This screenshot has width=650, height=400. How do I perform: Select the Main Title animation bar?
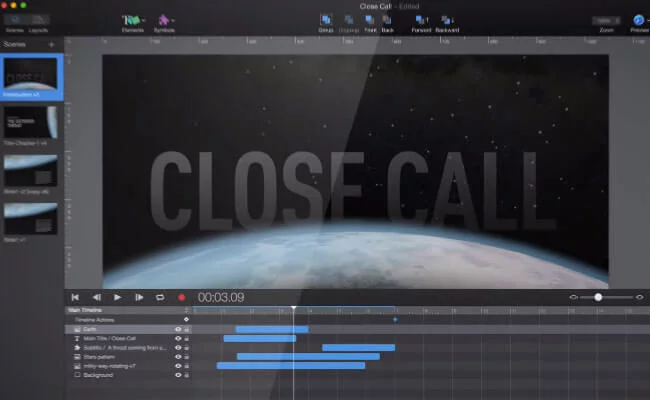click(260, 338)
